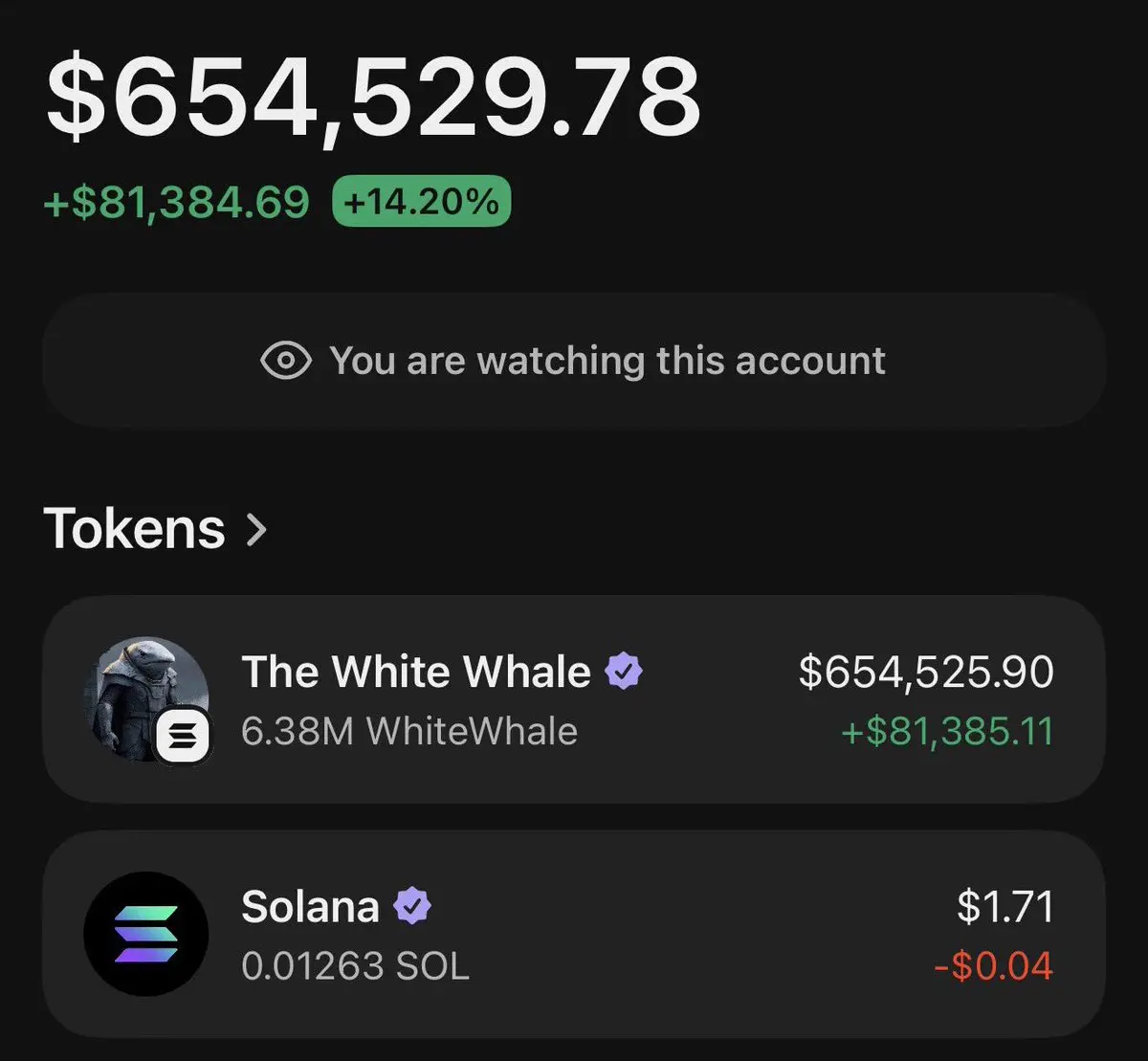Viewport: 1148px width, 1061px height.
Task: Click the $654,529.78 total balance
Action: pos(374,96)
